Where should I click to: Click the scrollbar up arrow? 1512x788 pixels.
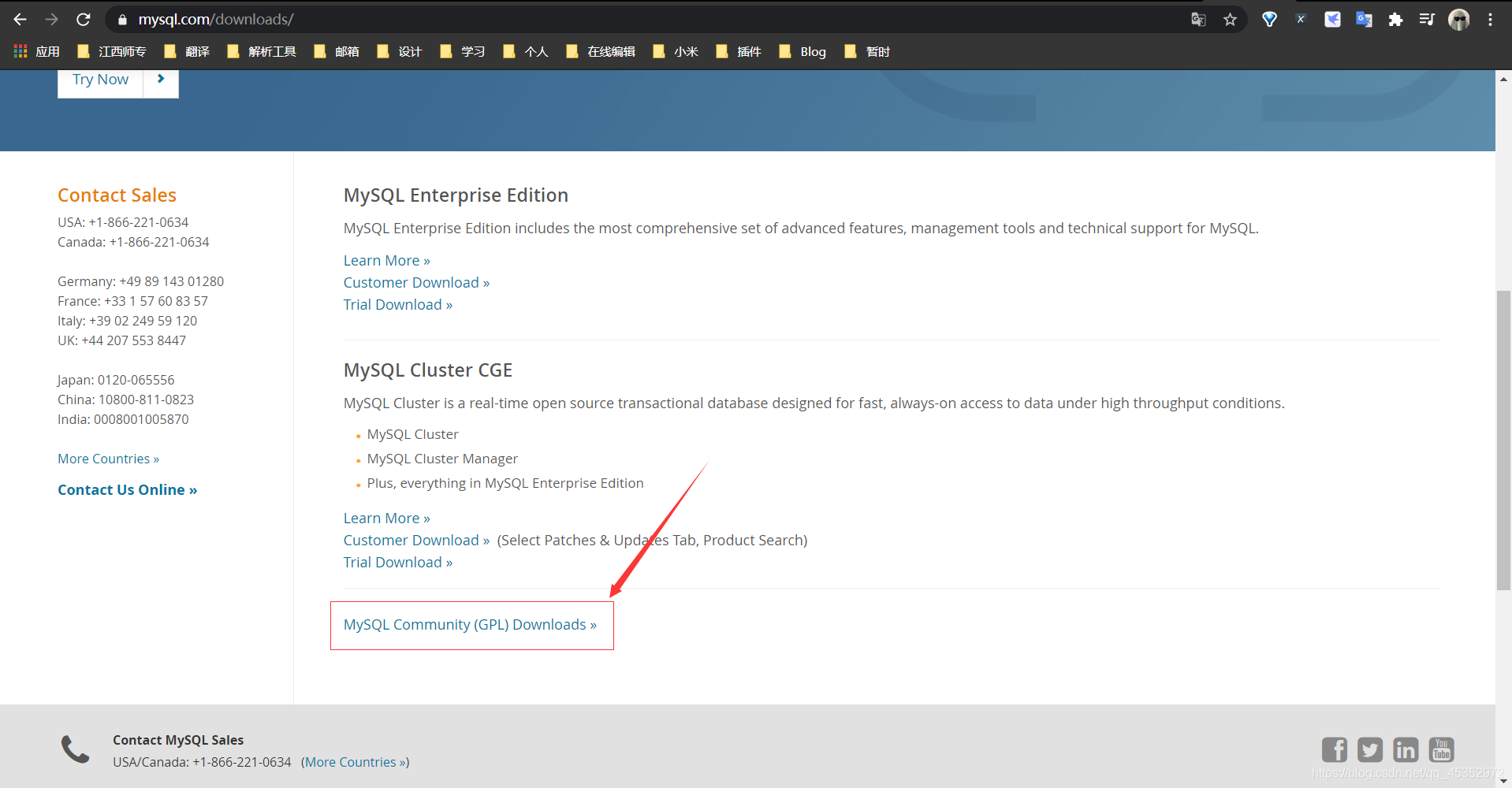click(1503, 79)
